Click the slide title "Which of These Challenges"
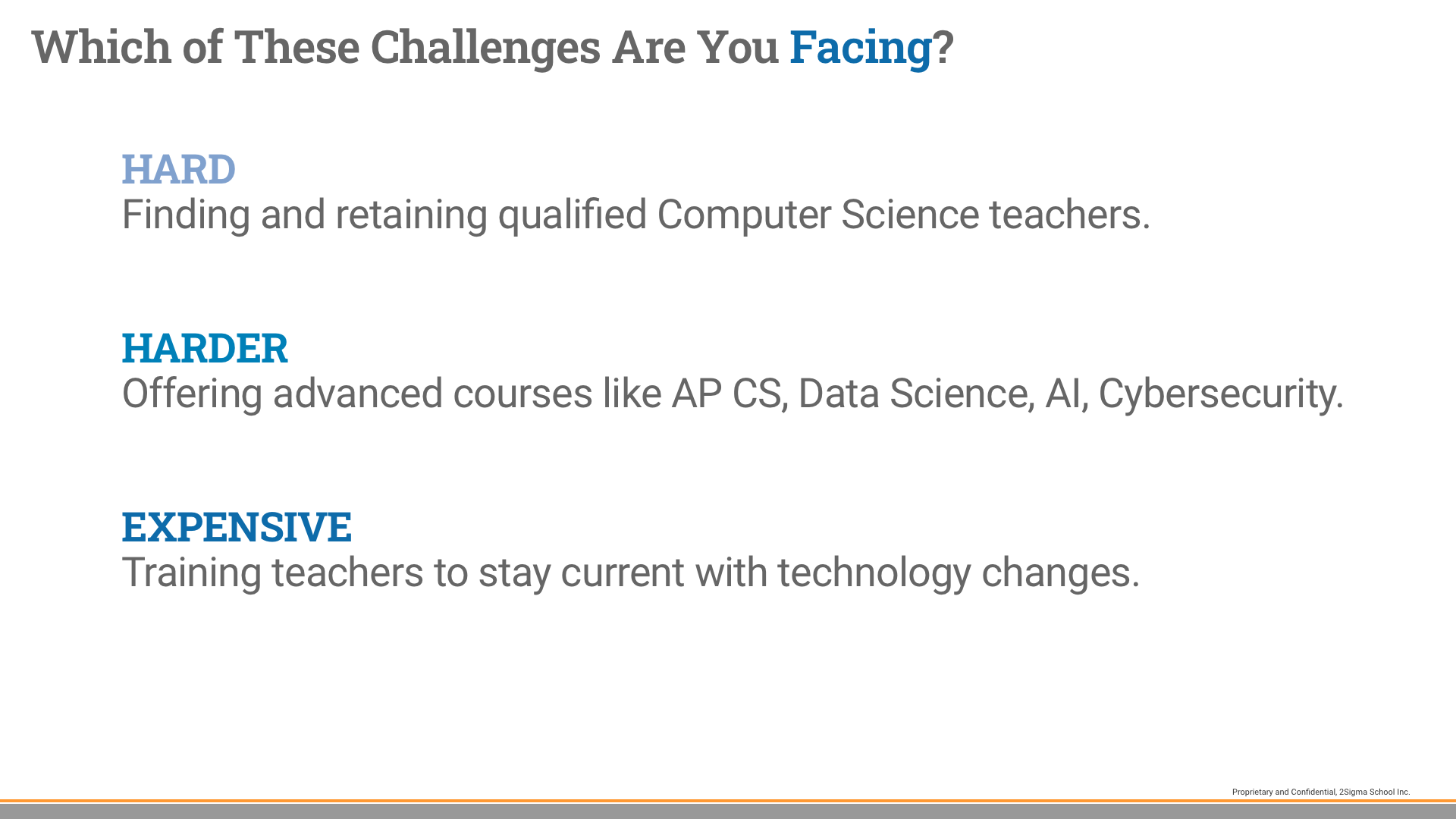 tap(318, 47)
